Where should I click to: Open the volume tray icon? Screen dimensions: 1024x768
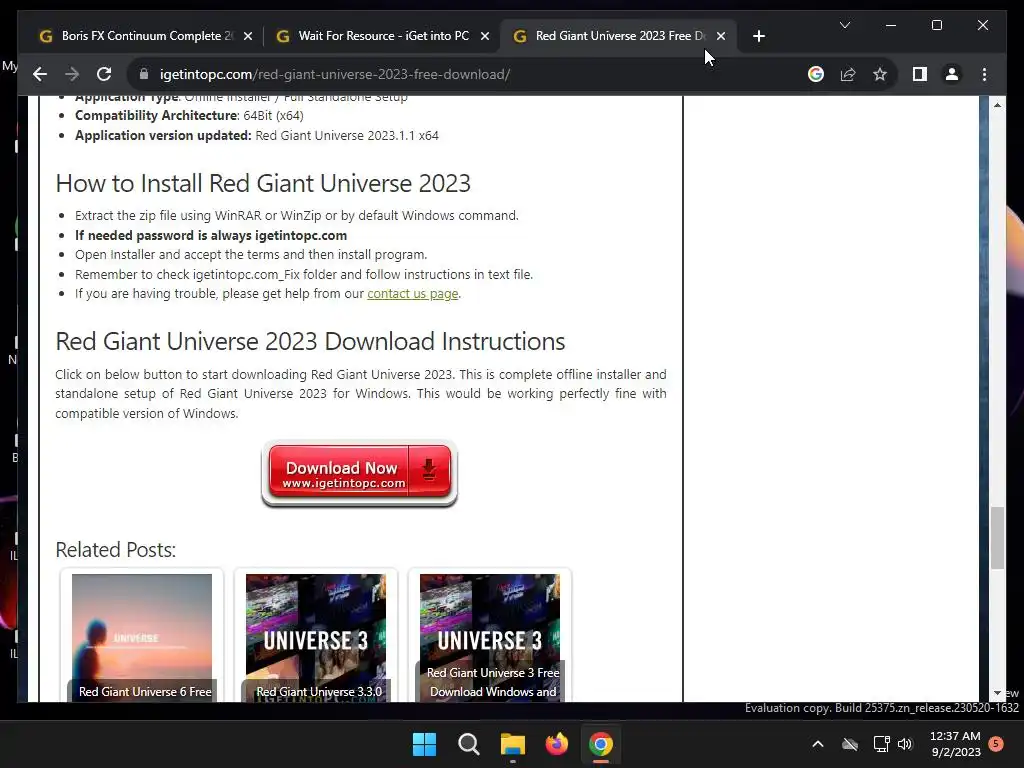tap(905, 744)
